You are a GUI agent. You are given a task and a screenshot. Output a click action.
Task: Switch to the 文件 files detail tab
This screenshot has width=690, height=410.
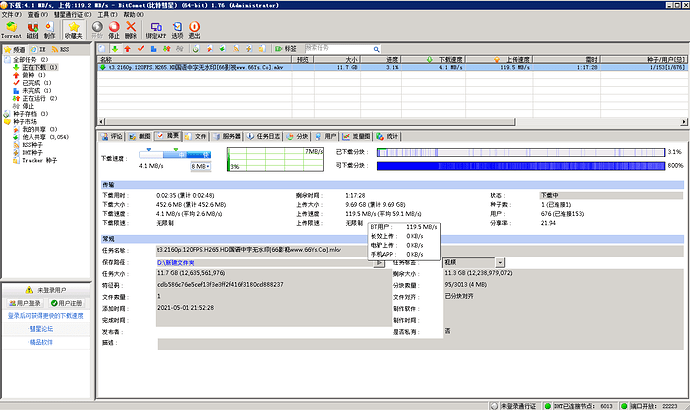click(195, 136)
